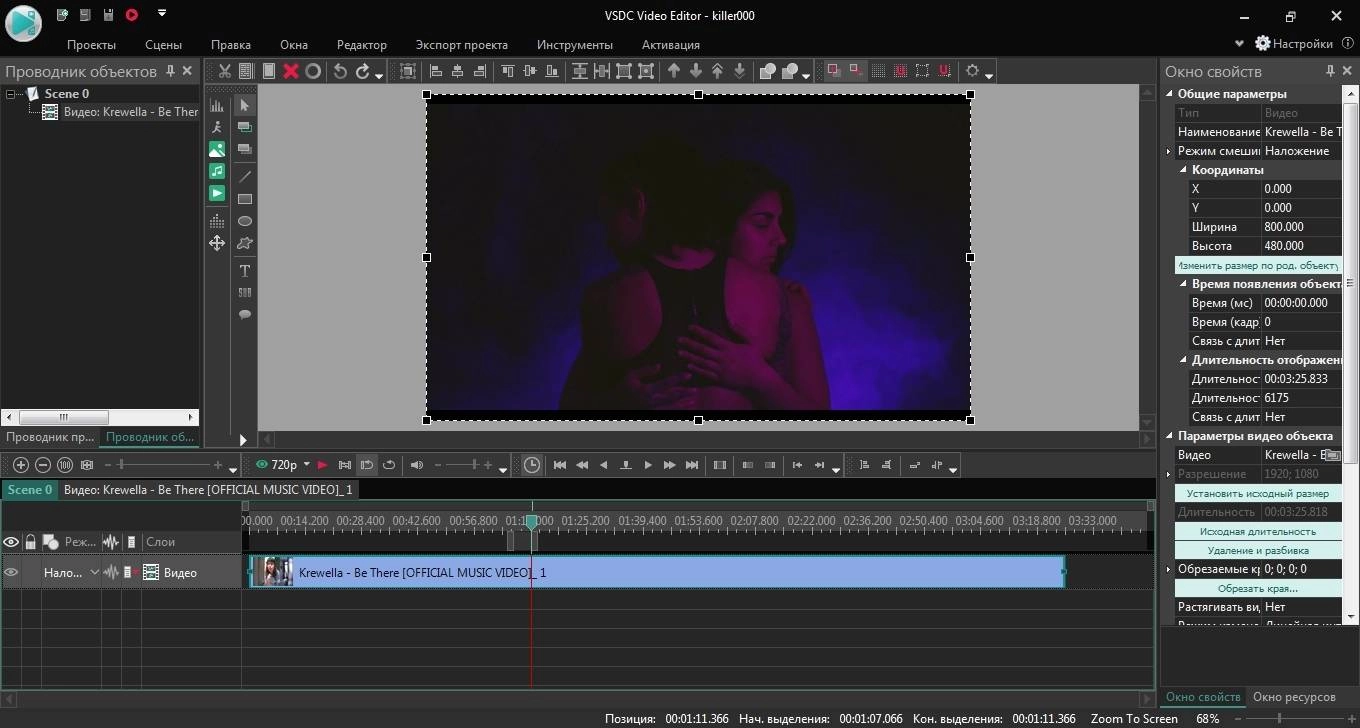Toggle the volume mute speaker icon
The height and width of the screenshot is (728, 1360).
coord(417,465)
